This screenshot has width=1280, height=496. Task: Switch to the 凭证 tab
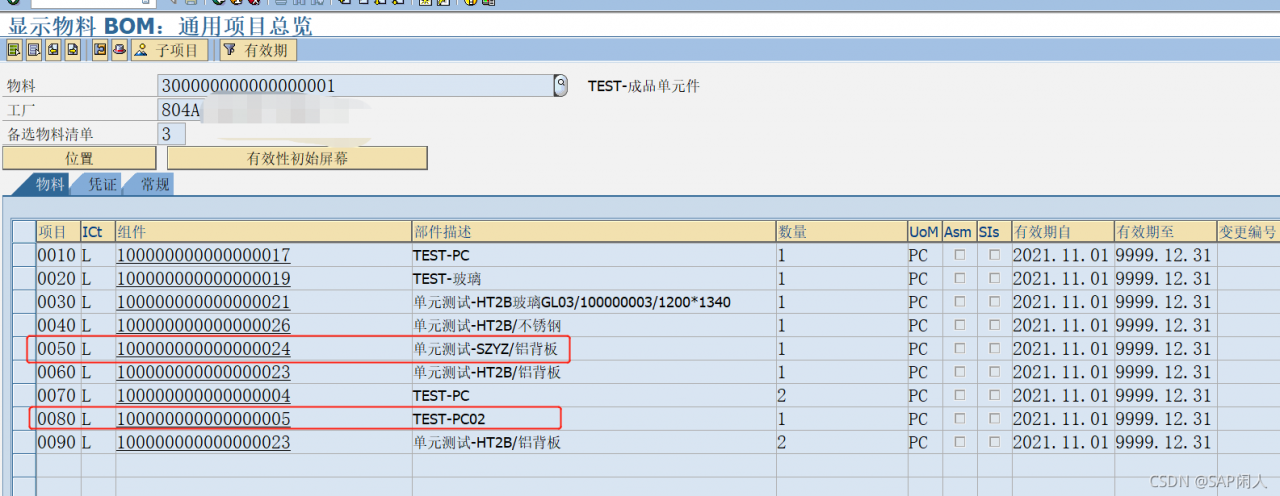pyautogui.click(x=102, y=184)
